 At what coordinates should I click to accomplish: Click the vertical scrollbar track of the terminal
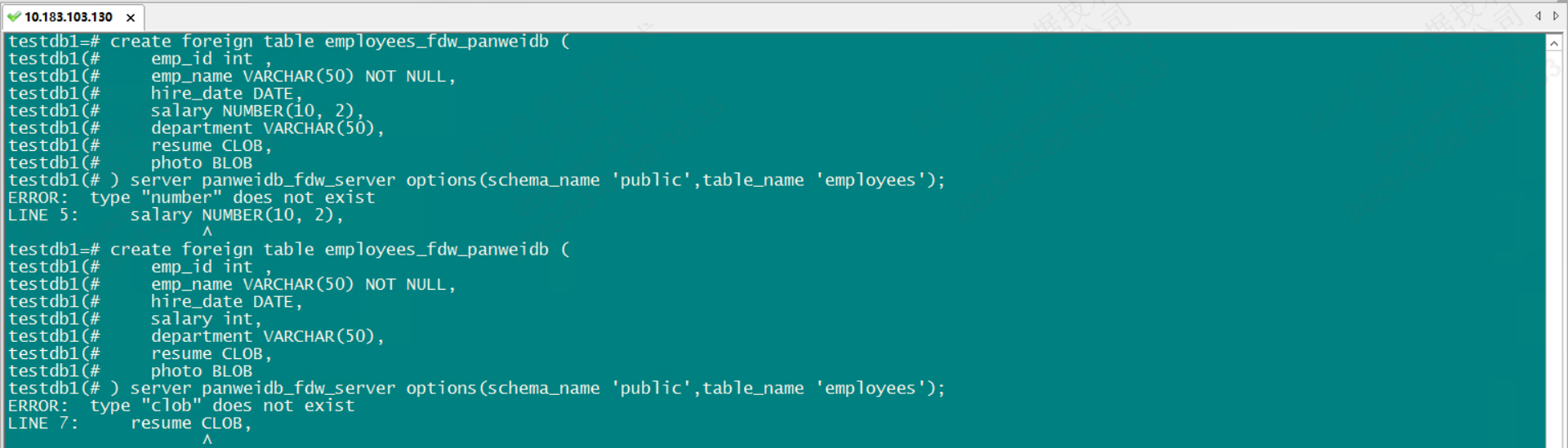[x=1554, y=245]
